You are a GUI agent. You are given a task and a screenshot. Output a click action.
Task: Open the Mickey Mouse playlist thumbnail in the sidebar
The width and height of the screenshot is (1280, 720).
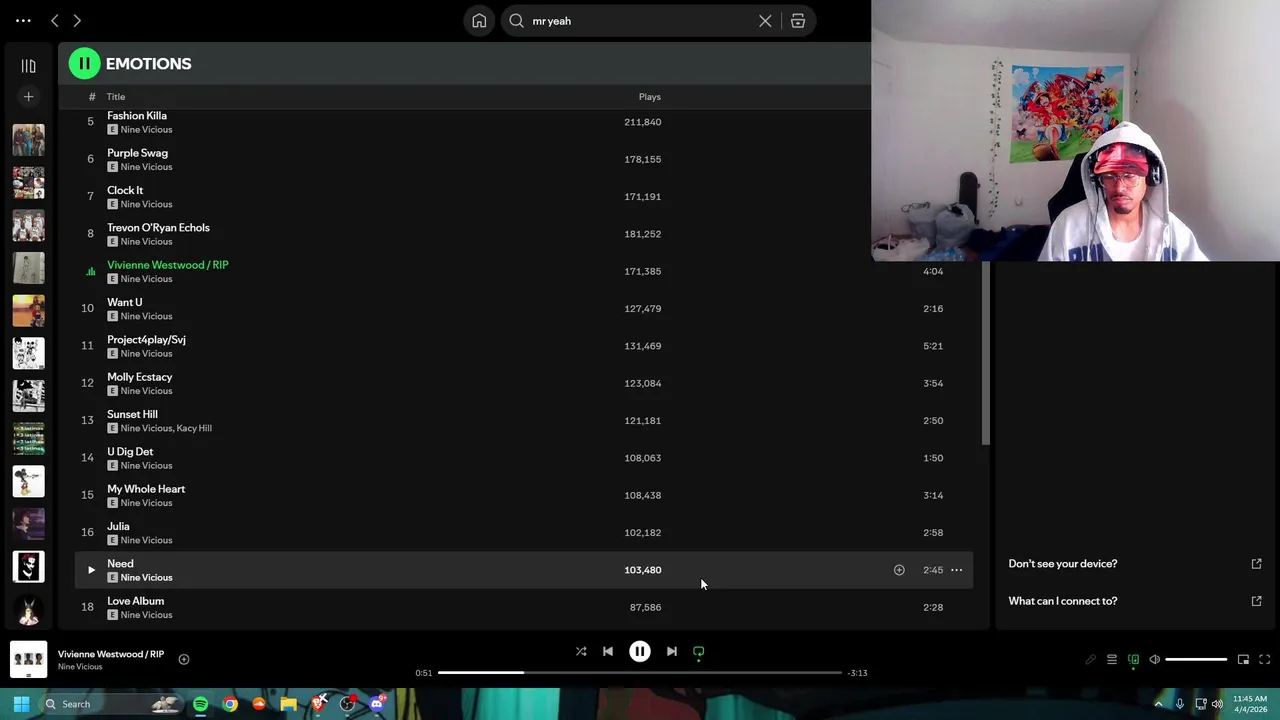point(28,481)
